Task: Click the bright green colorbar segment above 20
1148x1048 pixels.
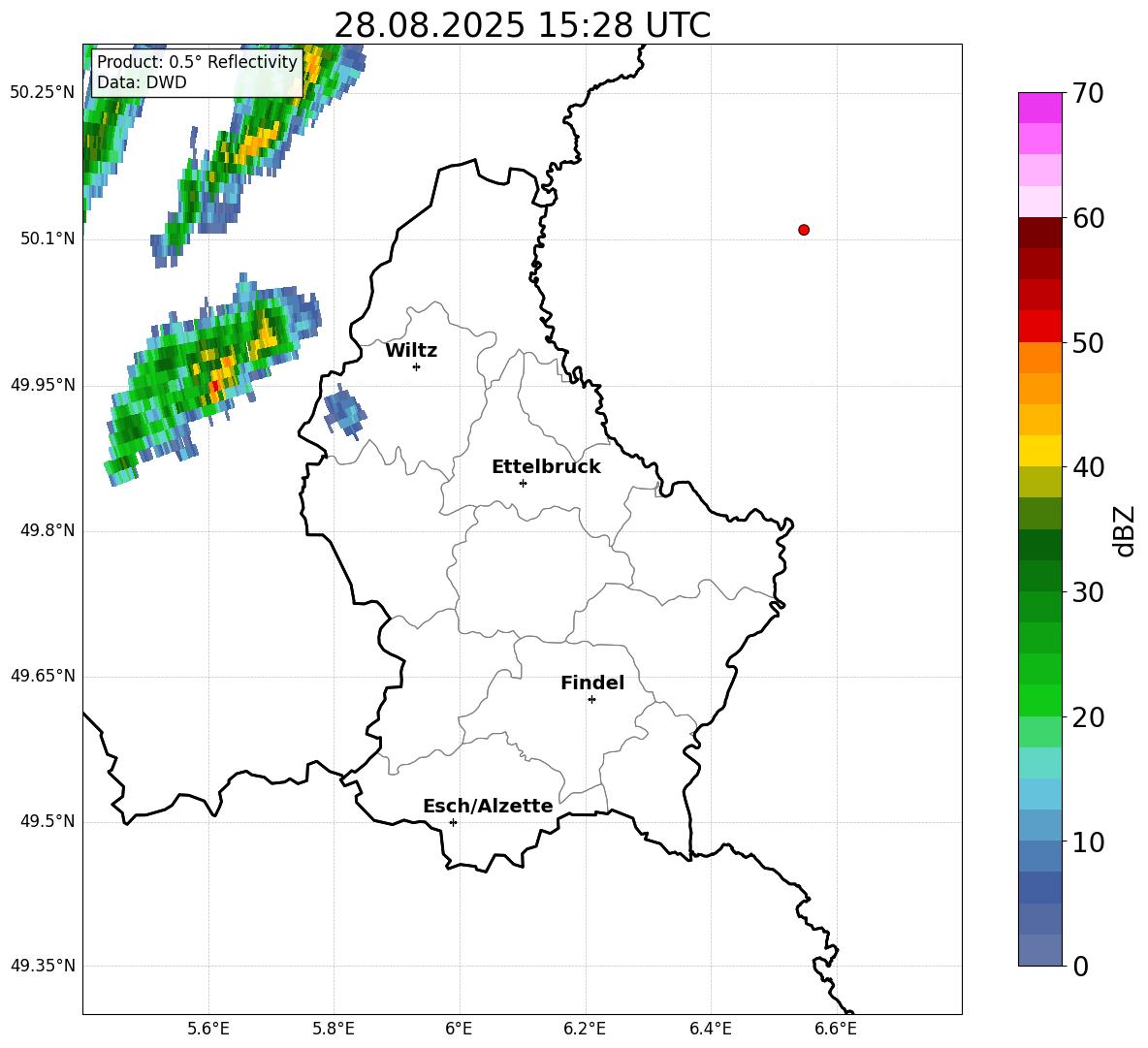Action: point(1039,700)
